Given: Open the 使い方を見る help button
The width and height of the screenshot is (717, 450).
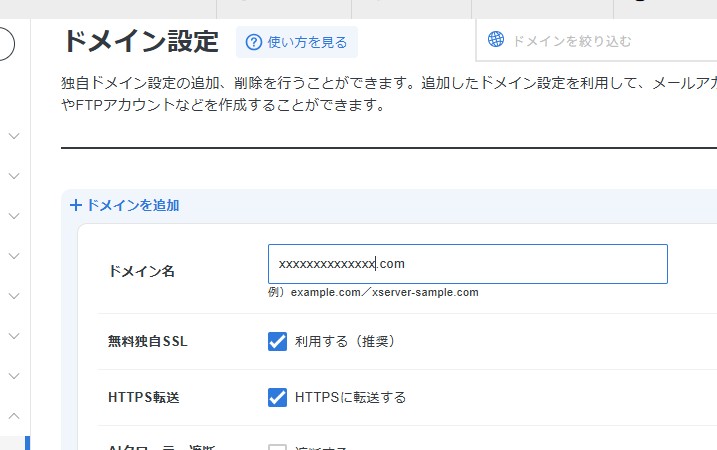Looking at the screenshot, I should (x=297, y=42).
